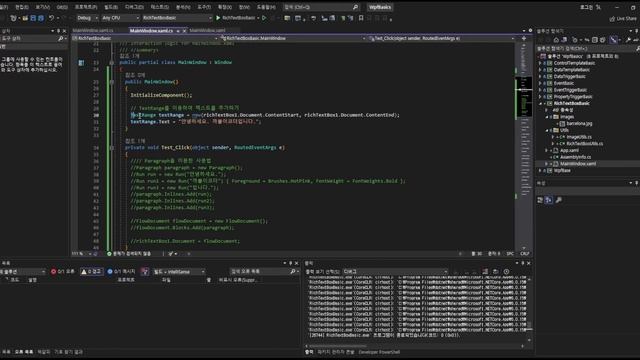
Task: Click the Alphabetical sort icon in Properties panel
Action: point(549,200)
